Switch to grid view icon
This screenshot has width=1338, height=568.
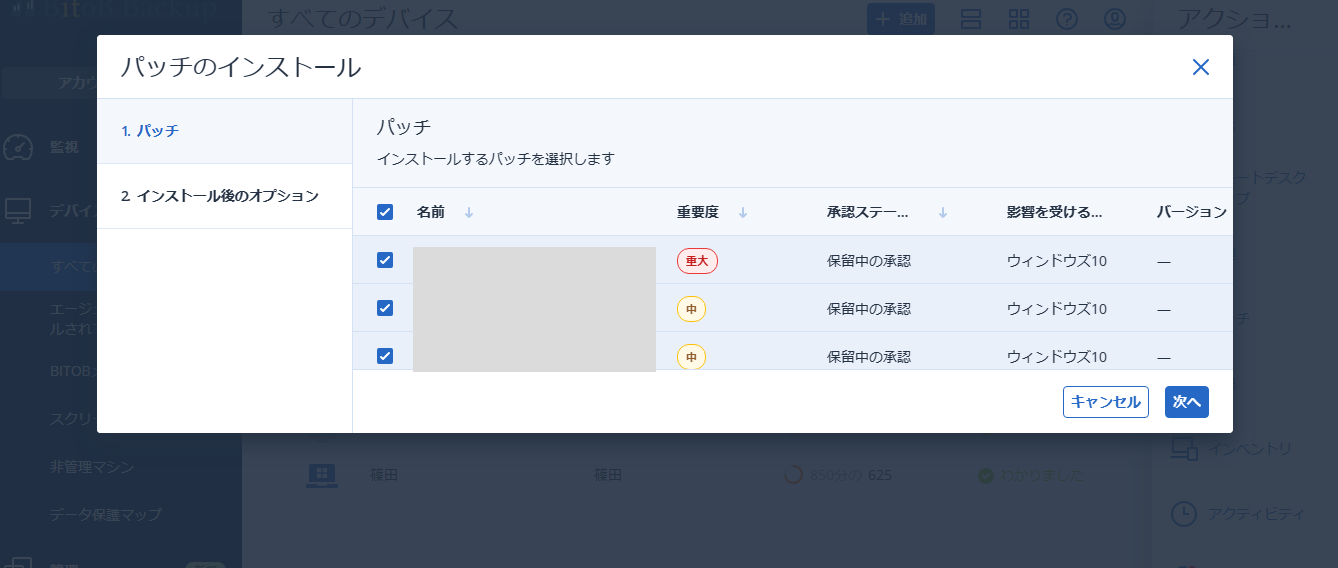pyautogui.click(x=1019, y=19)
